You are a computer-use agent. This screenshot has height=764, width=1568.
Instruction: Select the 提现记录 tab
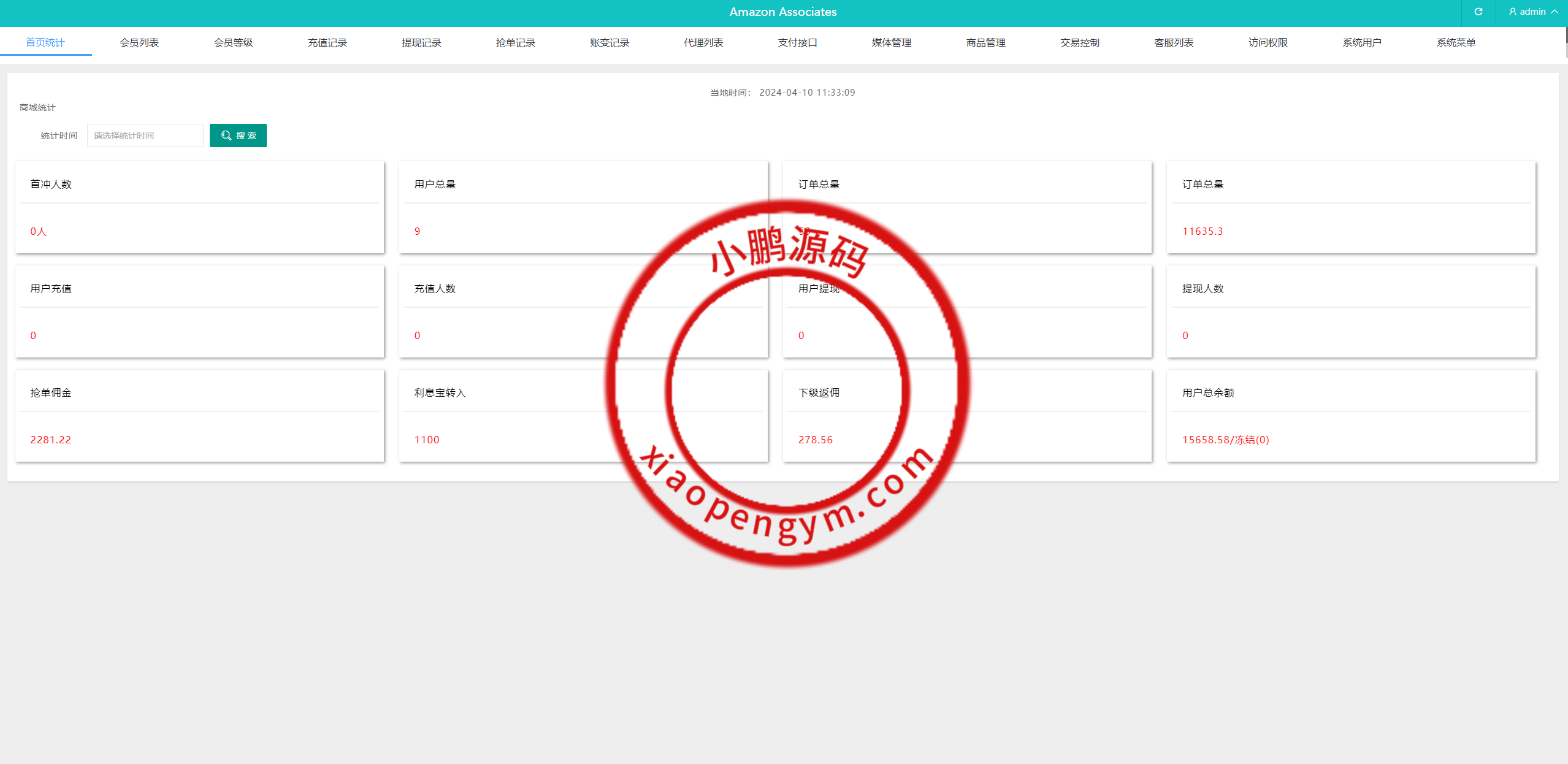tap(421, 42)
